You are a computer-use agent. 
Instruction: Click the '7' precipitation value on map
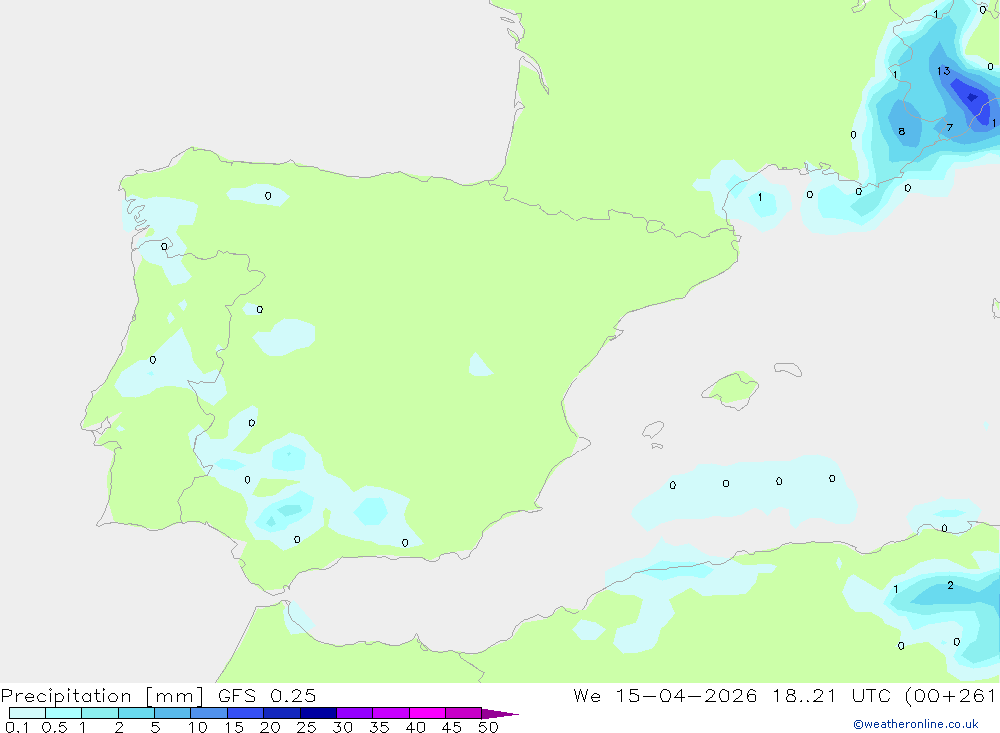[950, 128]
